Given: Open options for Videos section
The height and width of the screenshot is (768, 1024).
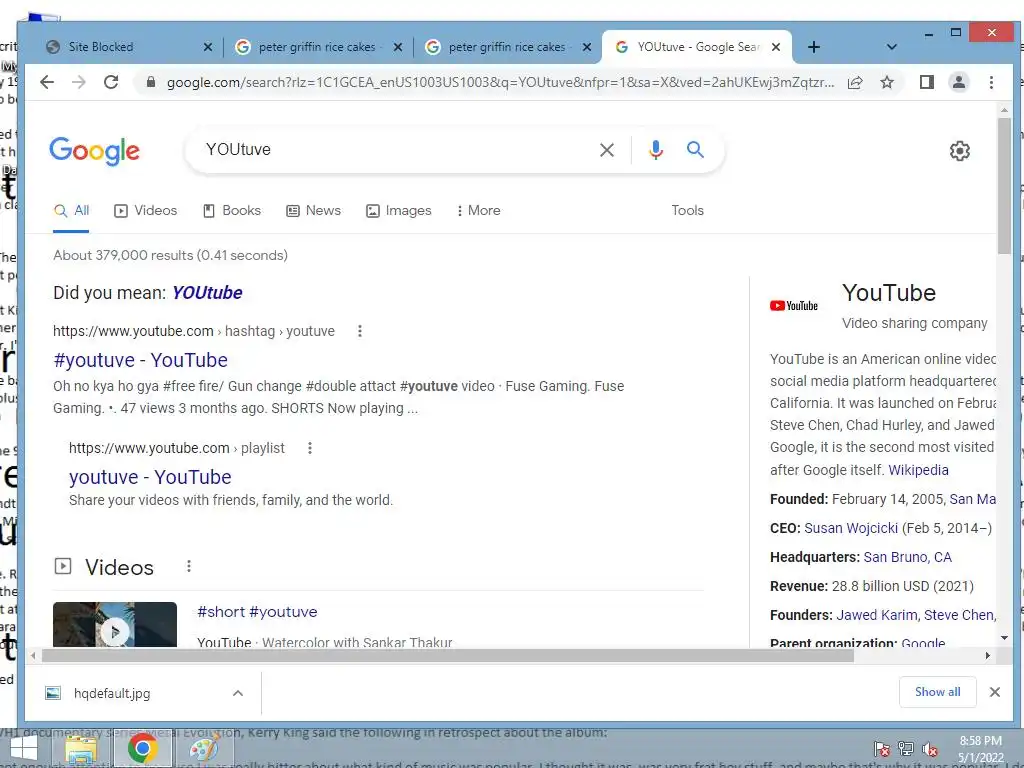Looking at the screenshot, I should click(189, 566).
